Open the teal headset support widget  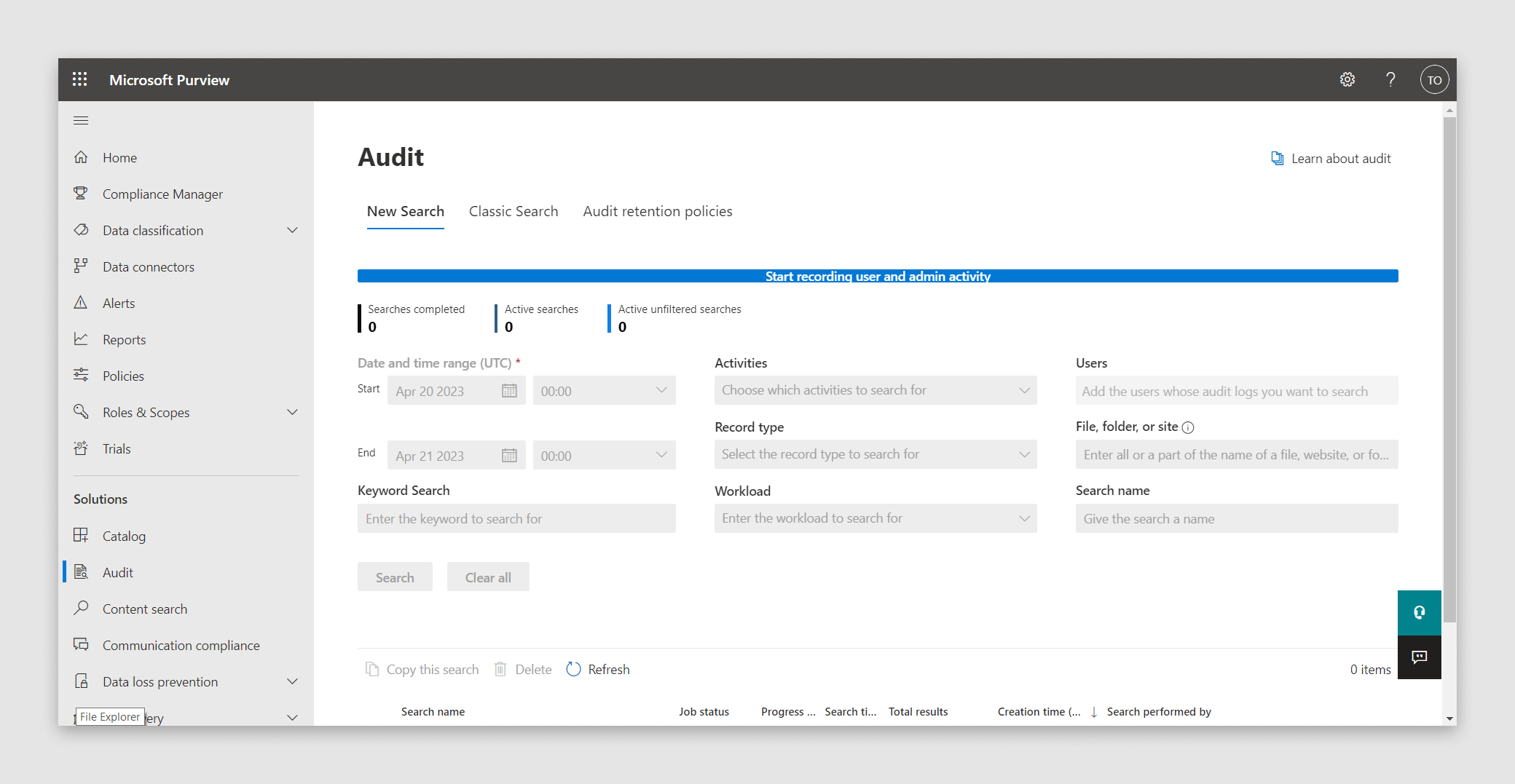(x=1419, y=612)
